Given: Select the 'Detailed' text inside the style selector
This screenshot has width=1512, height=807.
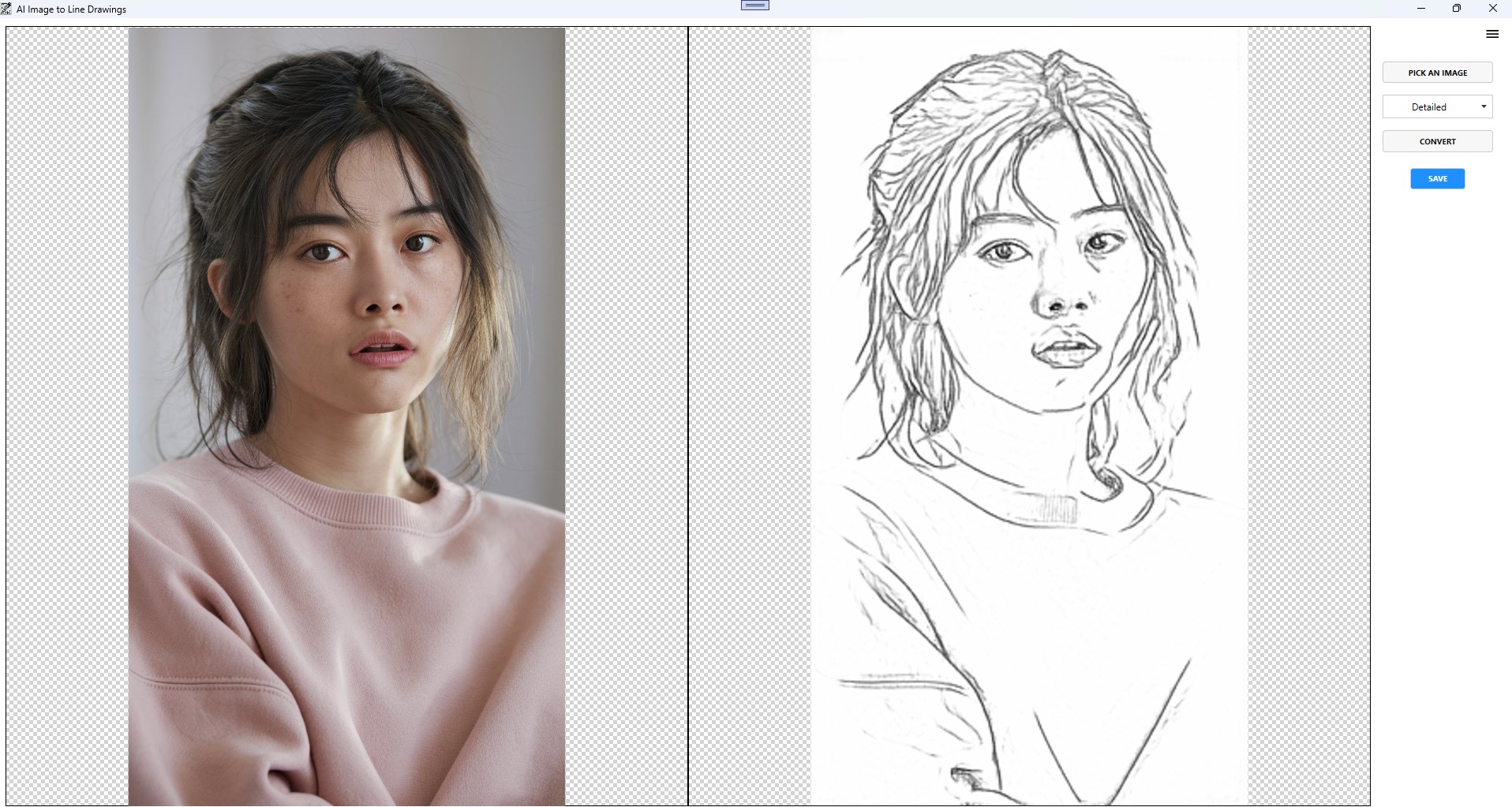Looking at the screenshot, I should (x=1428, y=106).
